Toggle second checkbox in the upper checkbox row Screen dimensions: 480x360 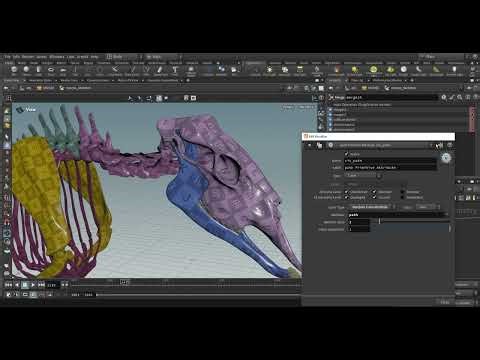click(x=374, y=192)
